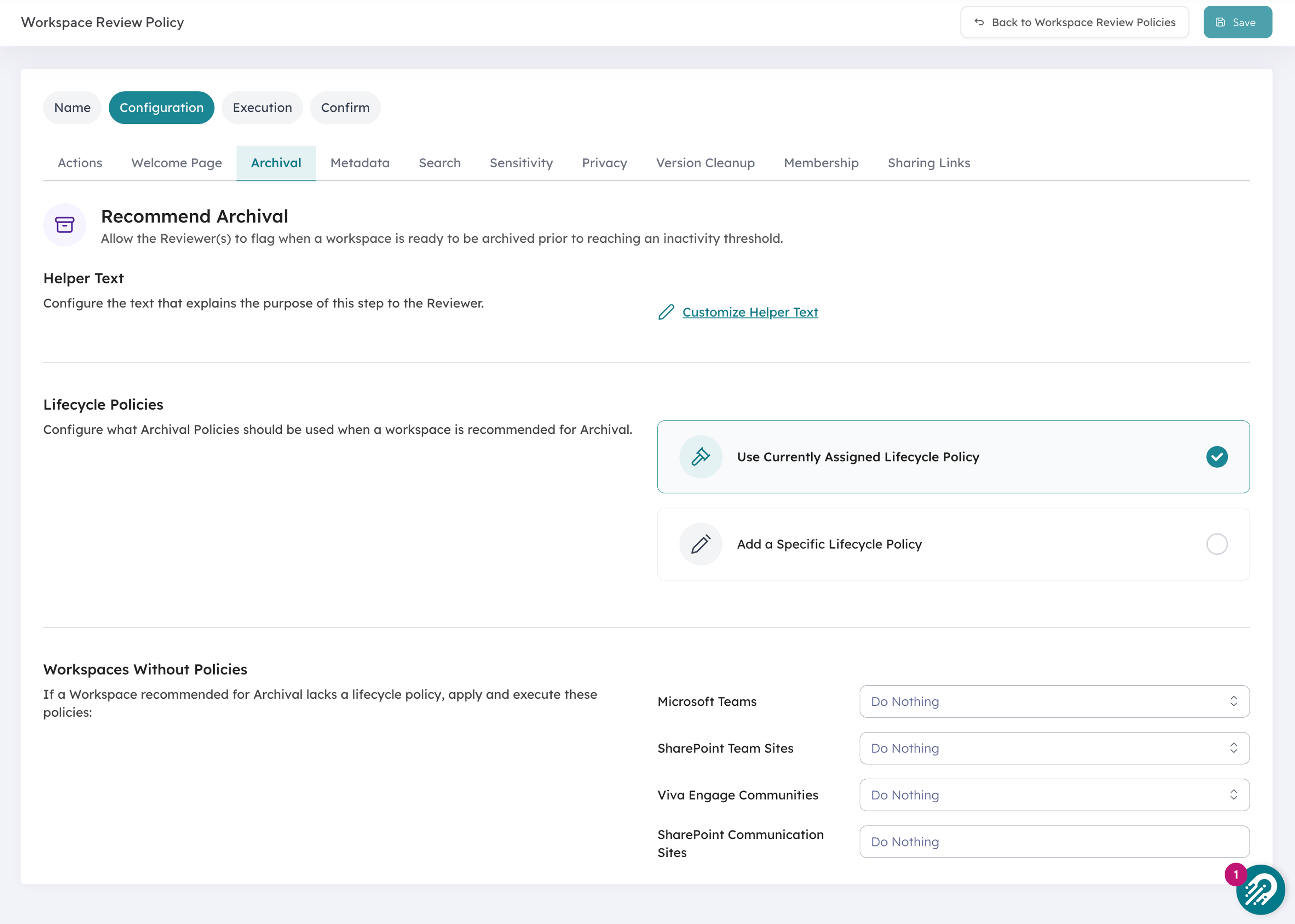Image resolution: width=1295 pixels, height=924 pixels.
Task: Click the pencil icon for Add a Specific Lifecycle Policy
Action: [701, 544]
